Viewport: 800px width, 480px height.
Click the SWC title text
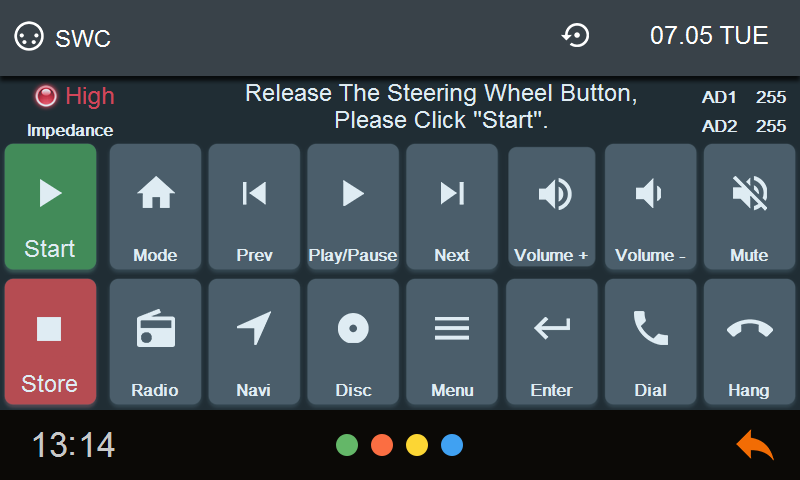pos(83,38)
